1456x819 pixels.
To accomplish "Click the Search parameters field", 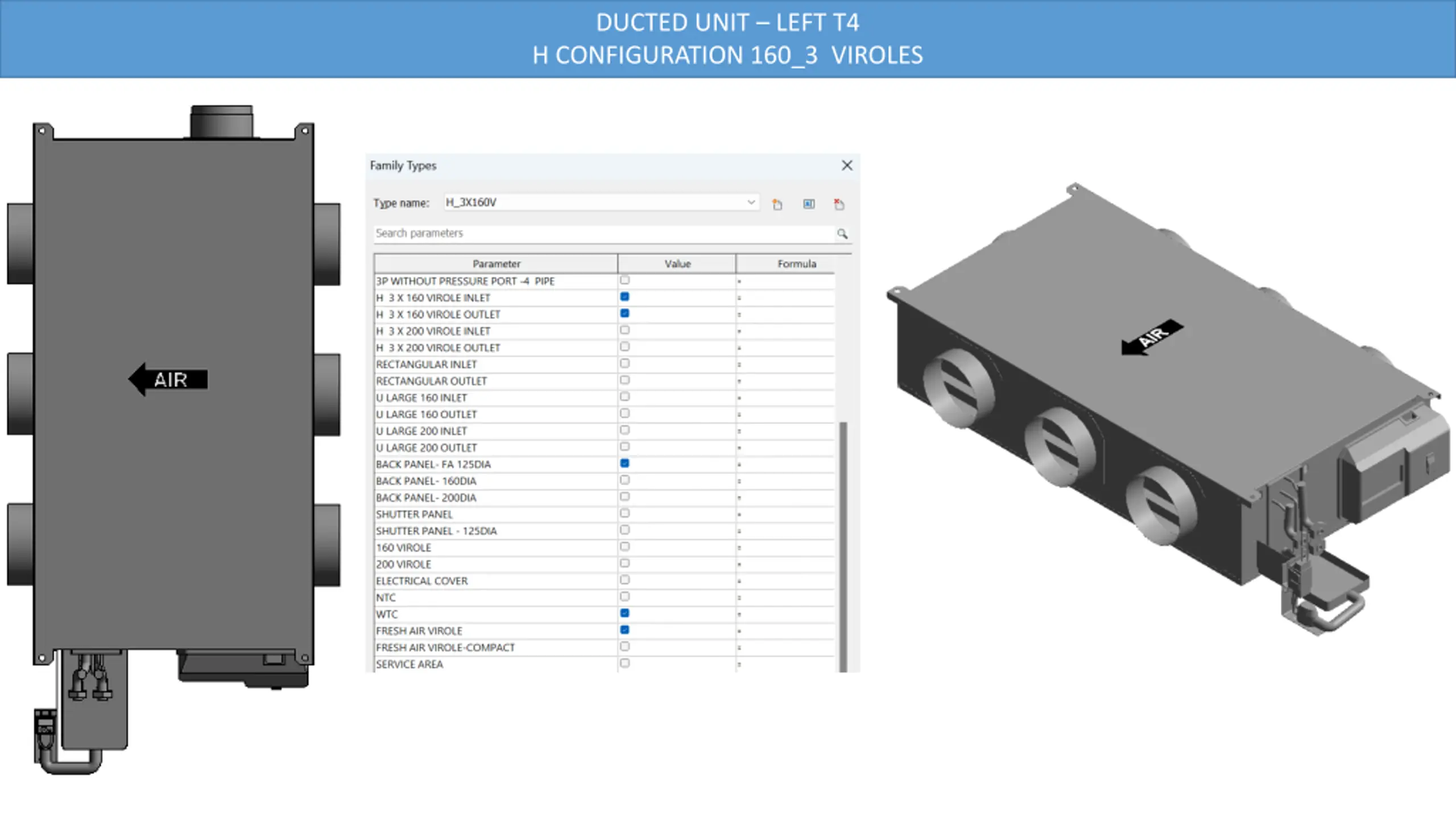I will (604, 233).
